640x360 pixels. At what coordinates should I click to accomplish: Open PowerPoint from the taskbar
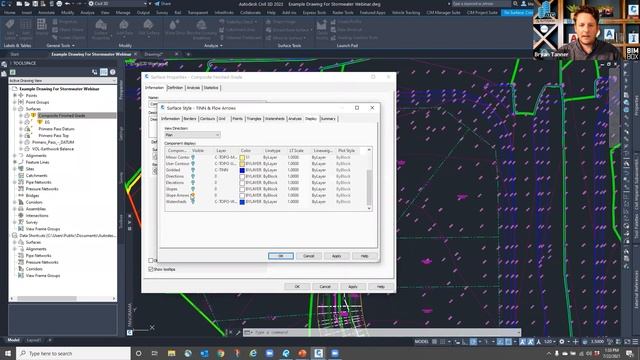(302, 353)
